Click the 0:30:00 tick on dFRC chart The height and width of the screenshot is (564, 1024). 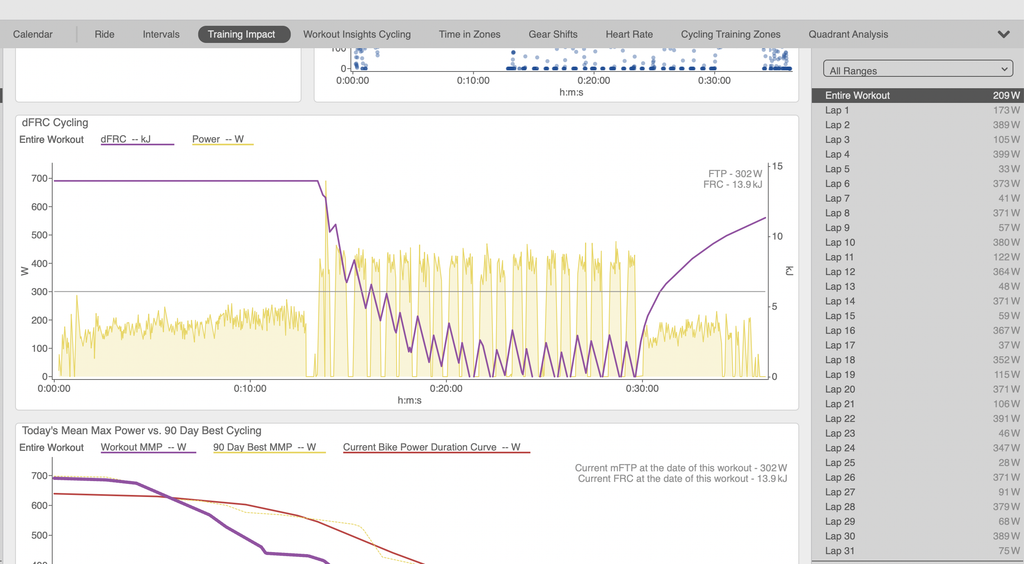click(x=642, y=388)
